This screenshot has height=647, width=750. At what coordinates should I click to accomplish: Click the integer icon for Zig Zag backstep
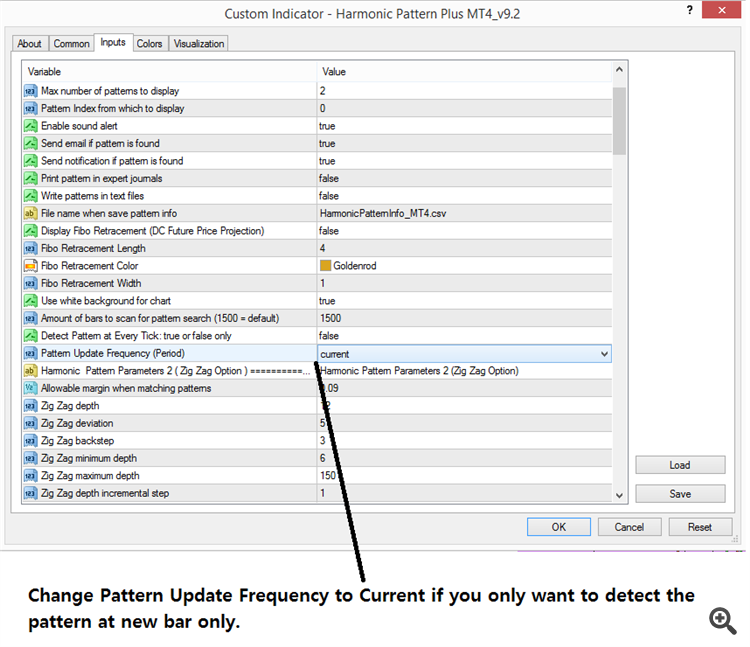[x=30, y=441]
